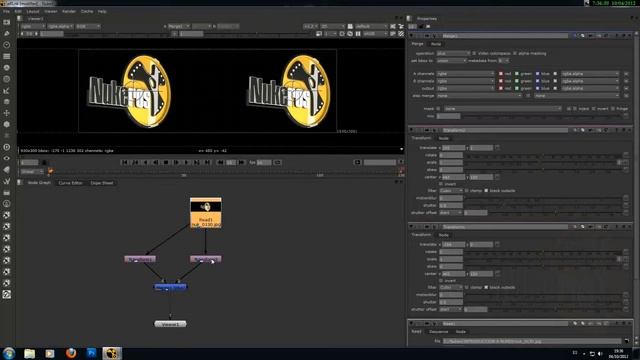Image resolution: width=640 pixels, height=360 pixels.
Task: Click translate x field in first Transform
Action: pyautogui.click(x=453, y=148)
